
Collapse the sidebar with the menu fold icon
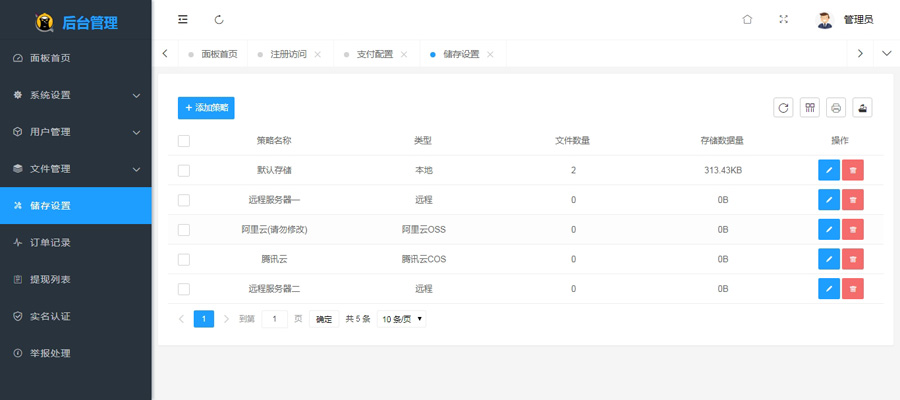pyautogui.click(x=183, y=20)
